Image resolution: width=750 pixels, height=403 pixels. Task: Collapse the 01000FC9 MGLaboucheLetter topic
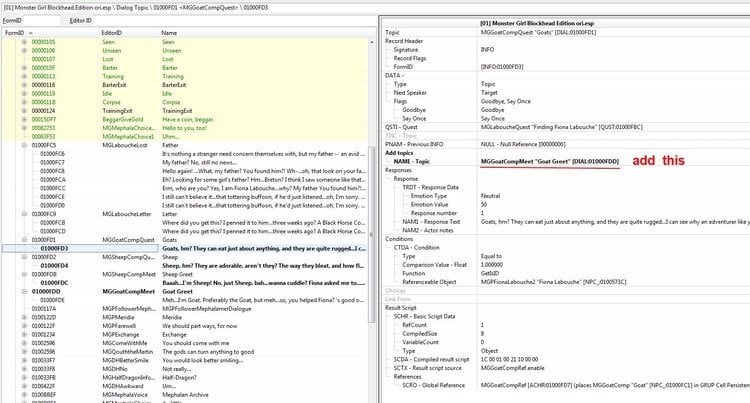coord(24,214)
